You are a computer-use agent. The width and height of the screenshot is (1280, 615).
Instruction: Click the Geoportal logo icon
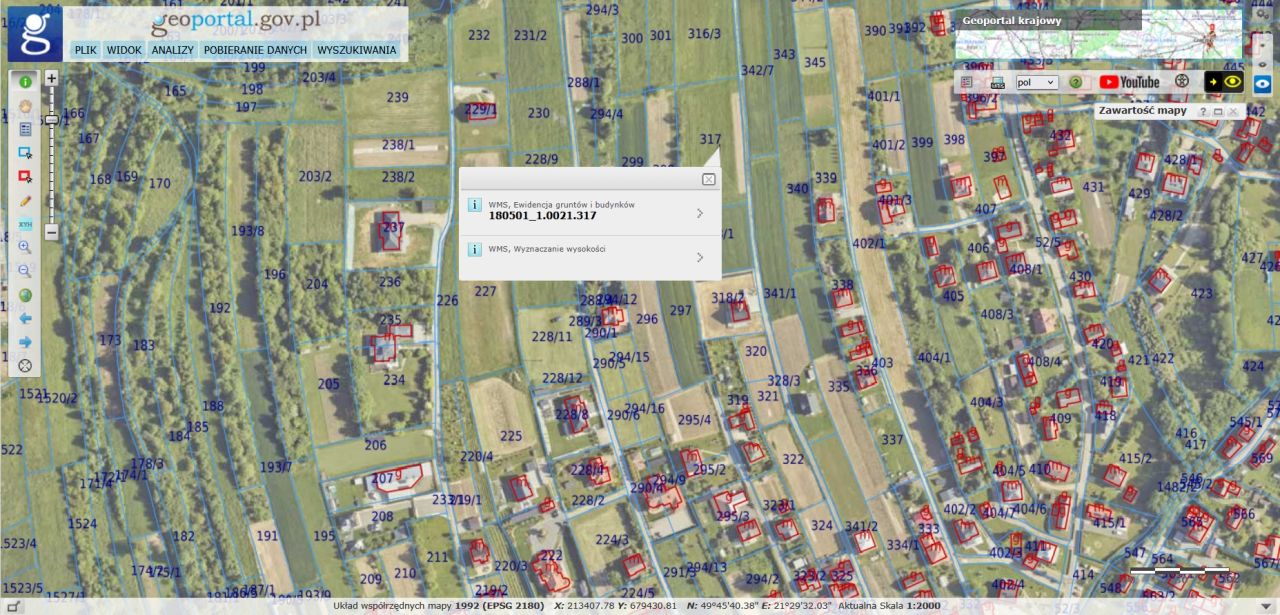click(35, 33)
